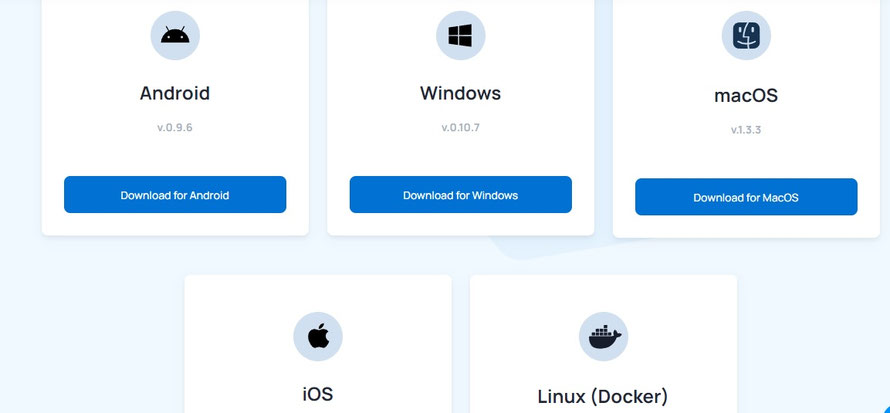The width and height of the screenshot is (890, 413).
Task: Download the app for Android
Action: [x=175, y=195]
